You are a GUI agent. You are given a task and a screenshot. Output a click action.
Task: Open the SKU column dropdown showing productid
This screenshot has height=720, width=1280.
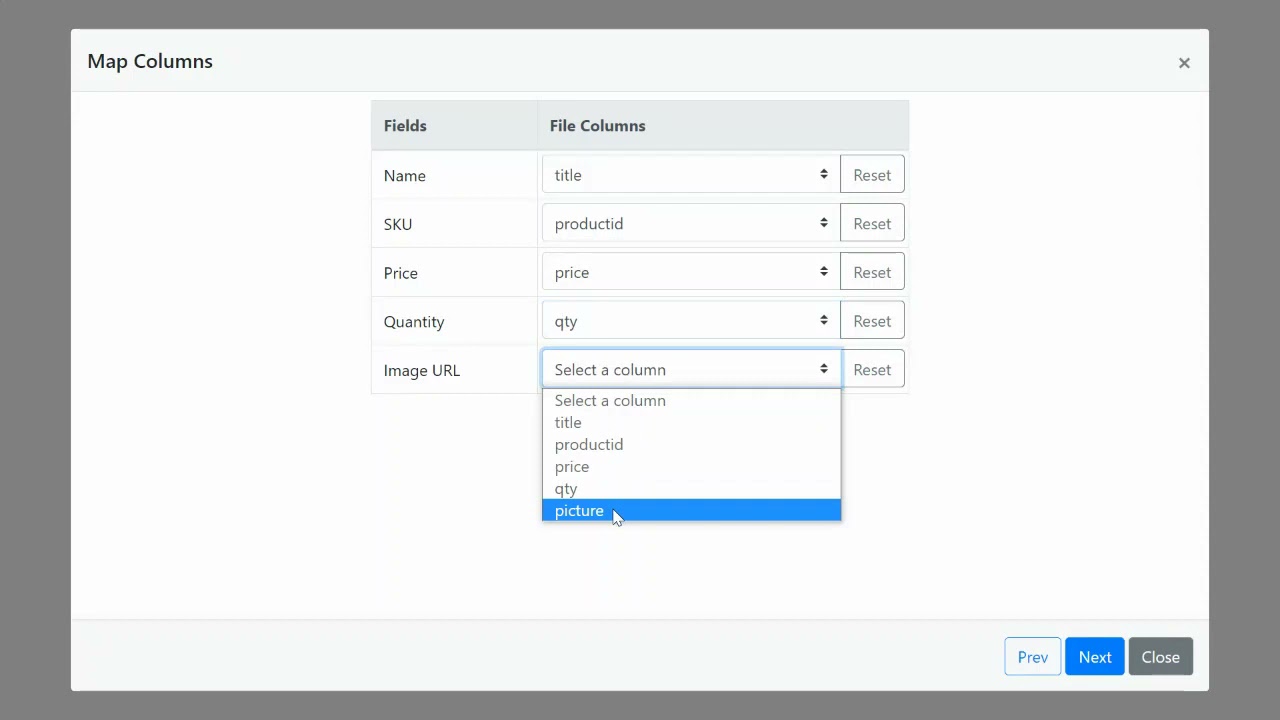pos(691,224)
